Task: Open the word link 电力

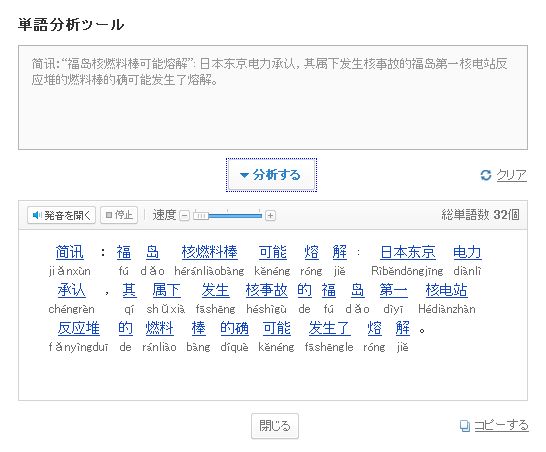Action: [467, 252]
